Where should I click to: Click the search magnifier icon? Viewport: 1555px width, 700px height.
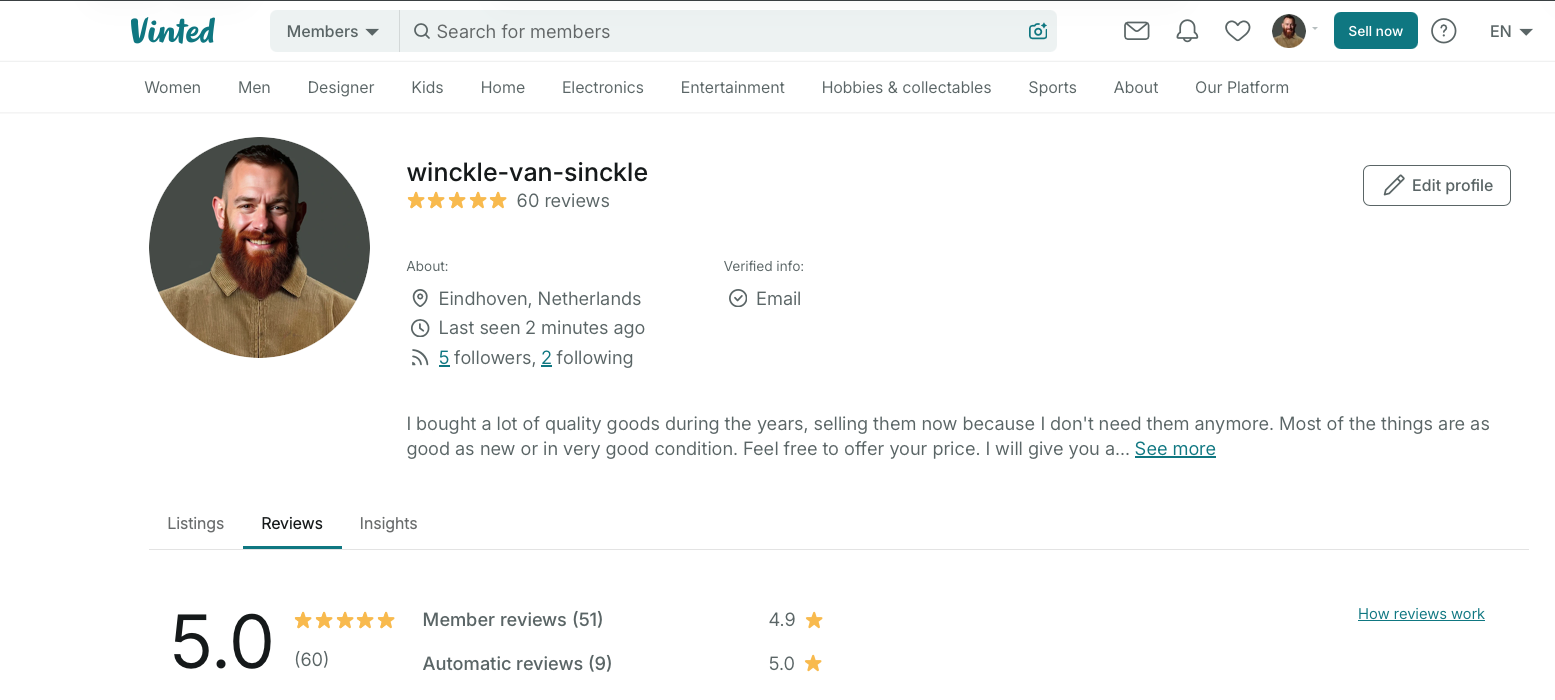(x=422, y=31)
